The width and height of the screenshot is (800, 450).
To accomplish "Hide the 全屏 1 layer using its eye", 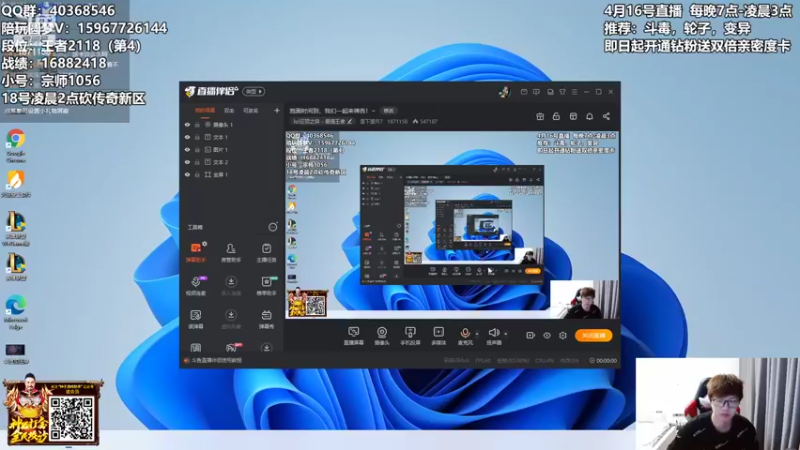I will point(187,174).
